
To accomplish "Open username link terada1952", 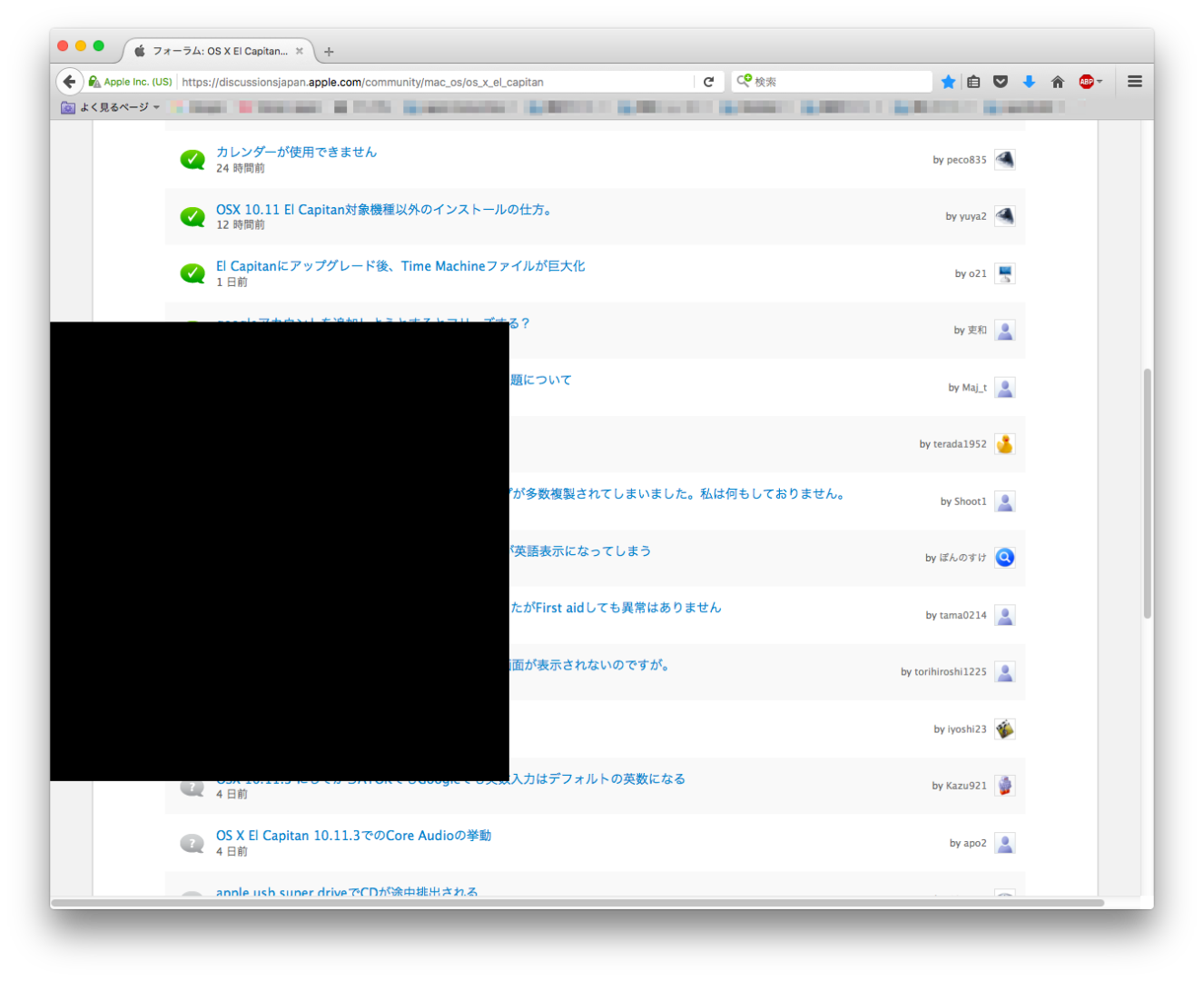I will [x=960, y=444].
